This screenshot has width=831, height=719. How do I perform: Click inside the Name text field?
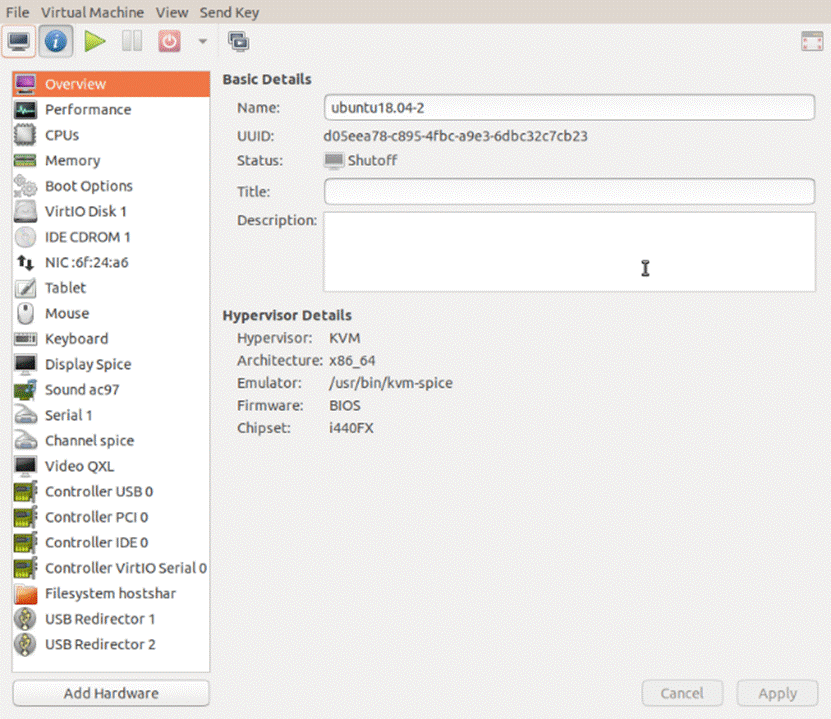click(568, 107)
